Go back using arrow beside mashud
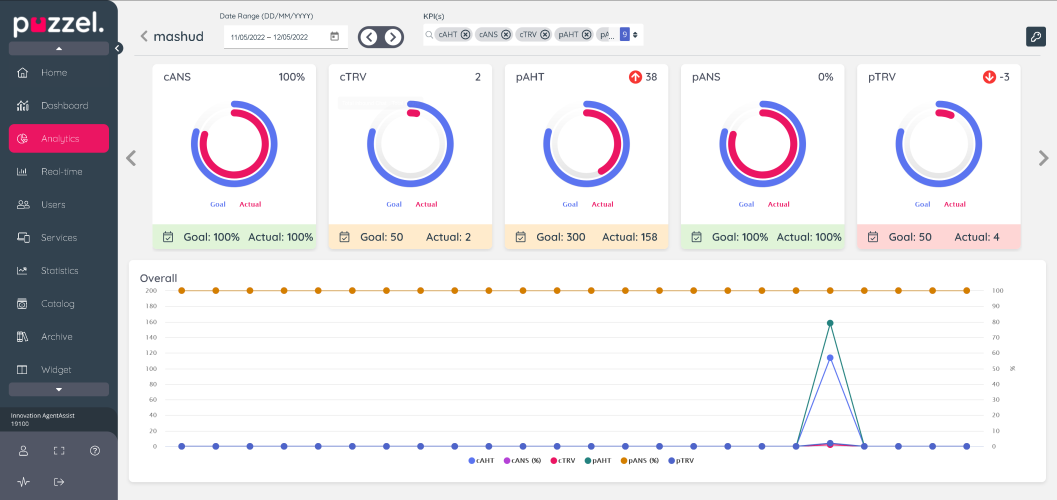The height and width of the screenshot is (500, 1057). (x=144, y=37)
